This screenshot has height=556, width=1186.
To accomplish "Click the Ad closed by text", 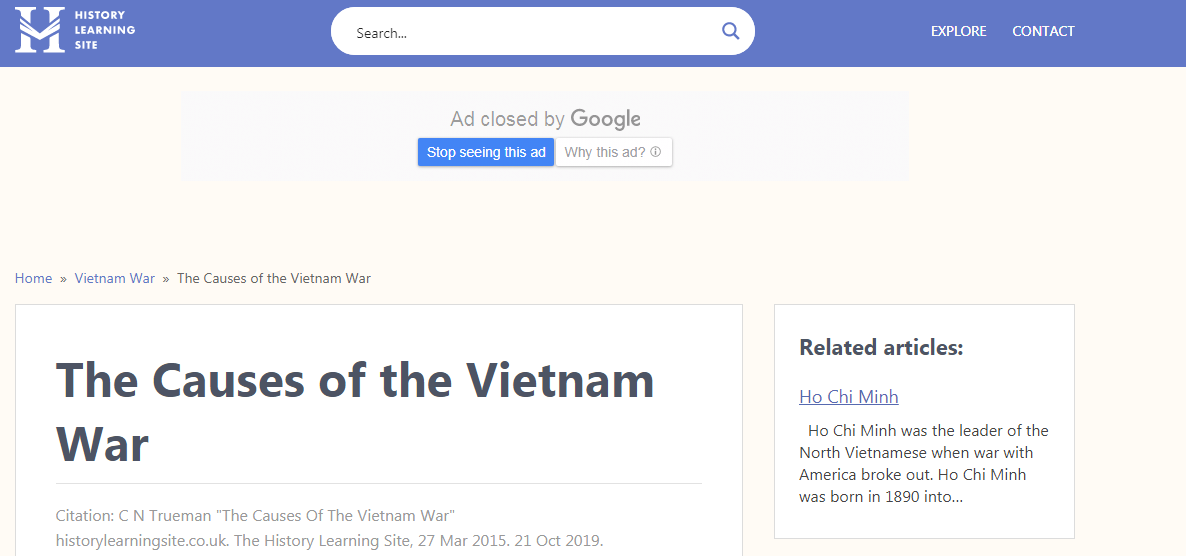I will click(508, 120).
